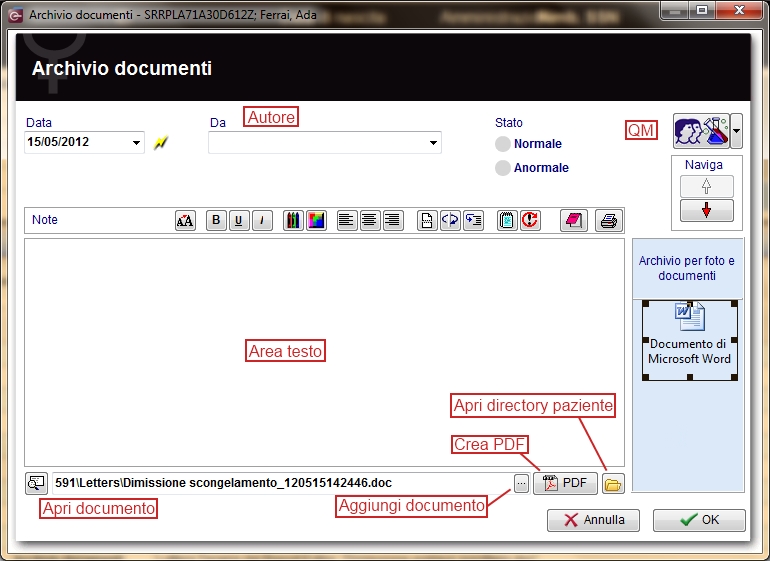Click the Annulla button
770x561 pixels.
[593, 520]
